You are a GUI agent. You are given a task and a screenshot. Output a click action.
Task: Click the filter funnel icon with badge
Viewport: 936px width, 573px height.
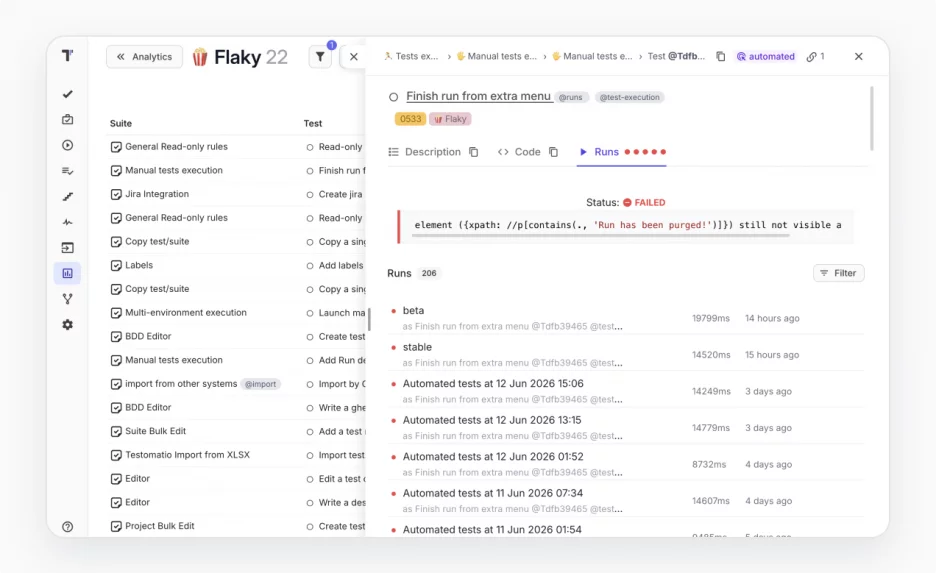point(321,57)
